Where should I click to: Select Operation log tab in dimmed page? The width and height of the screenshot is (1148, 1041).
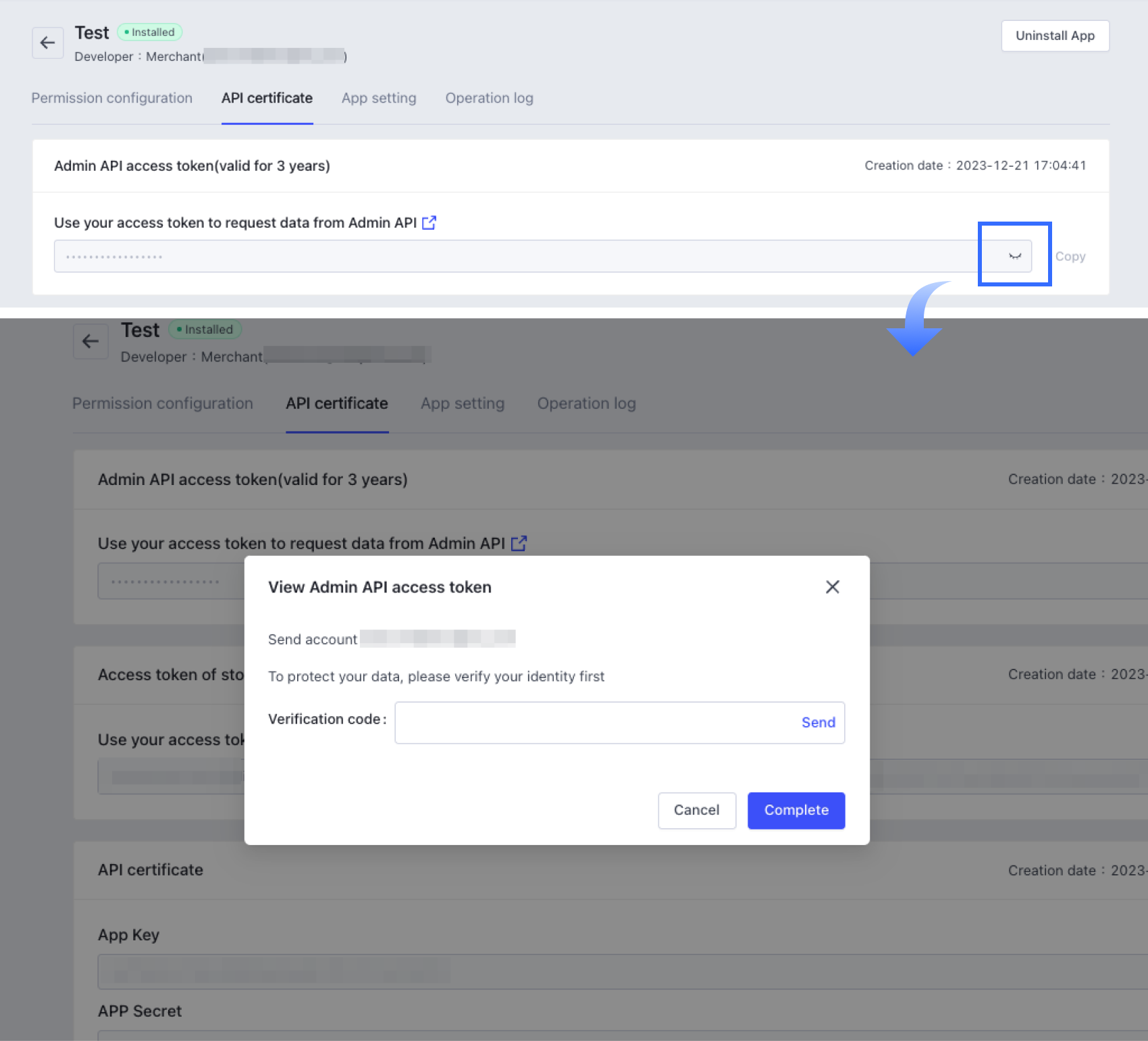pyautogui.click(x=586, y=404)
